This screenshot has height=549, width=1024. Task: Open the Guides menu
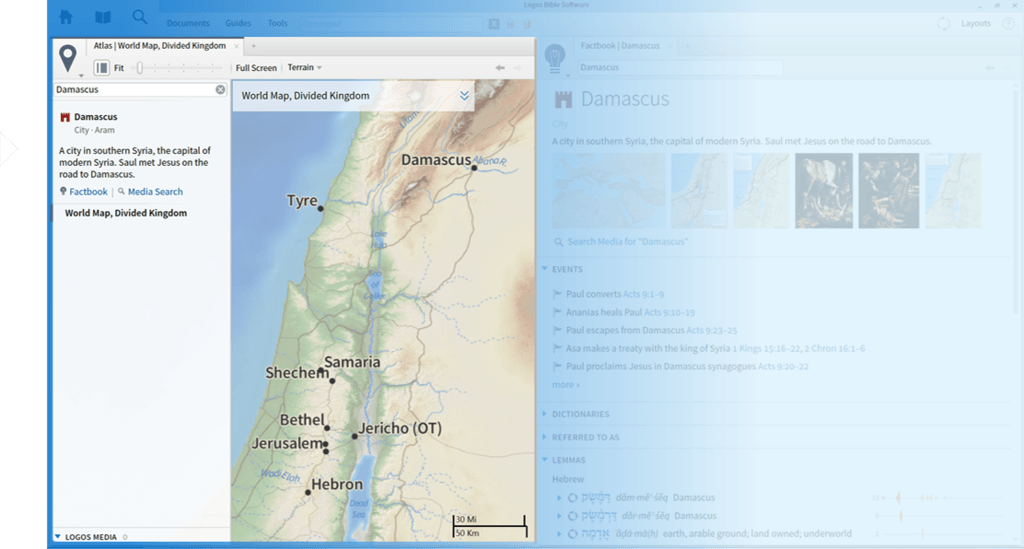[x=238, y=24]
